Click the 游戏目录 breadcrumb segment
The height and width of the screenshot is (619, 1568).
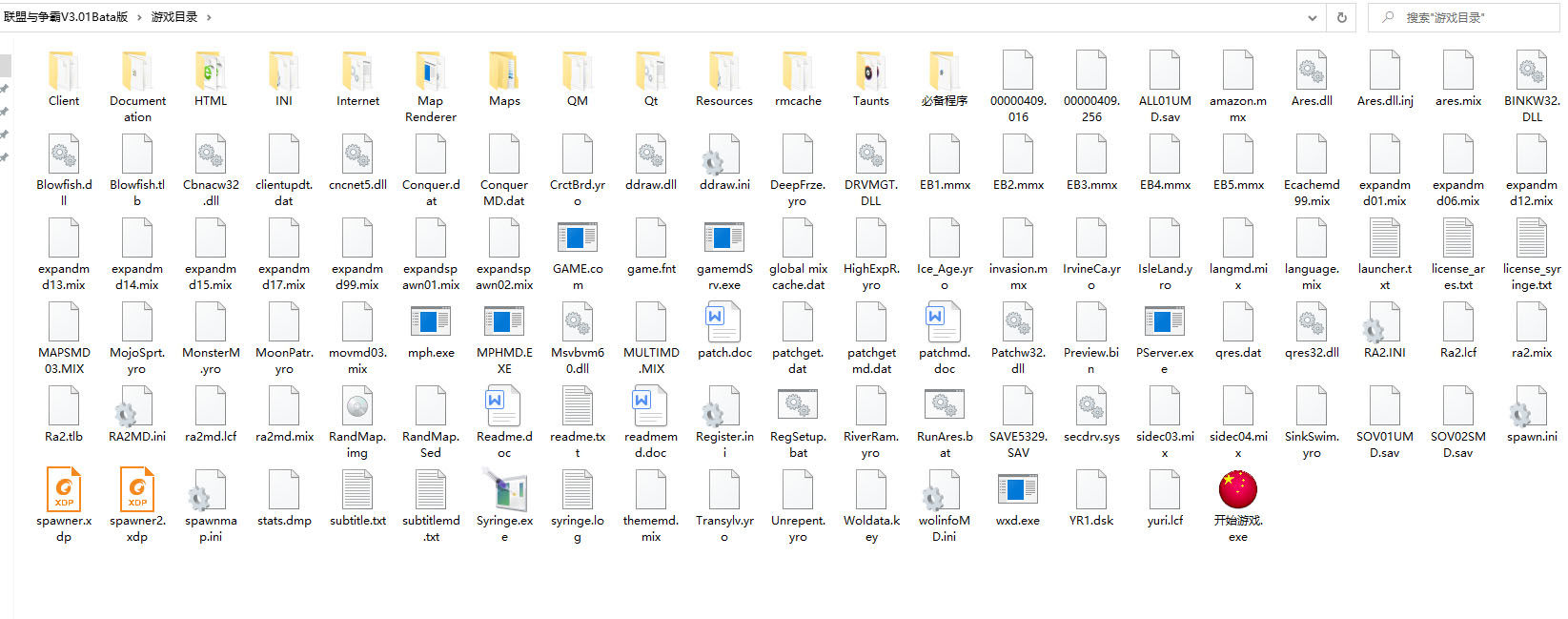click(173, 17)
